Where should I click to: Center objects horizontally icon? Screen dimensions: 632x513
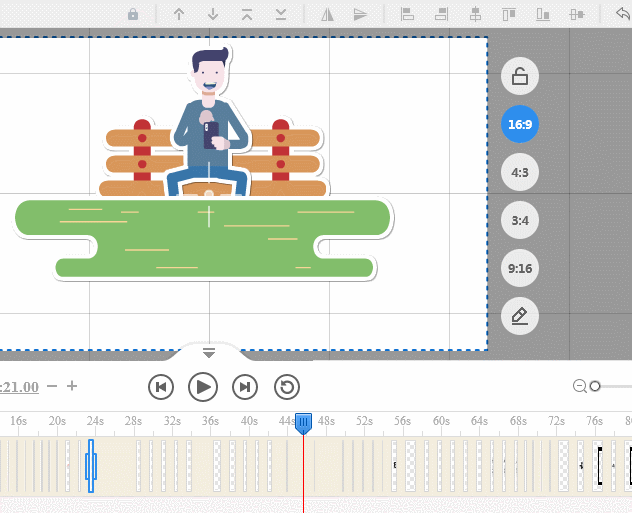point(475,15)
